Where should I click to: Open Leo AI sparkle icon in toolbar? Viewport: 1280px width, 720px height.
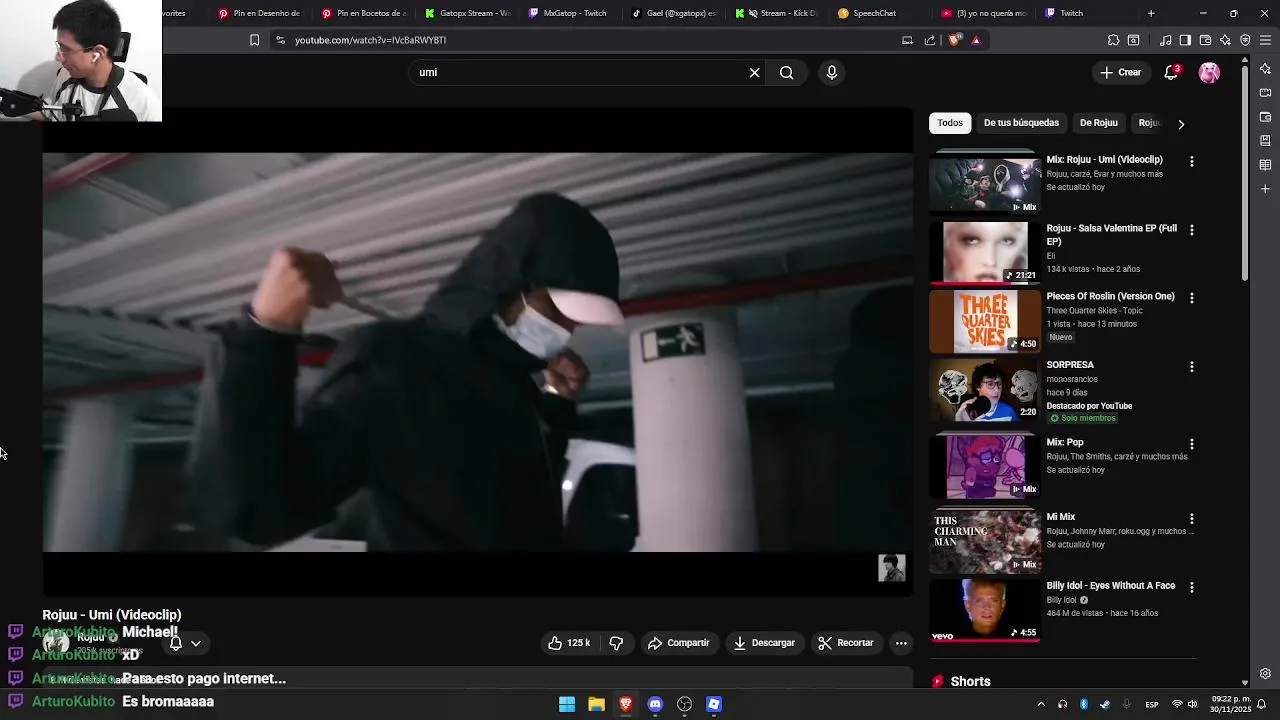(1225, 40)
